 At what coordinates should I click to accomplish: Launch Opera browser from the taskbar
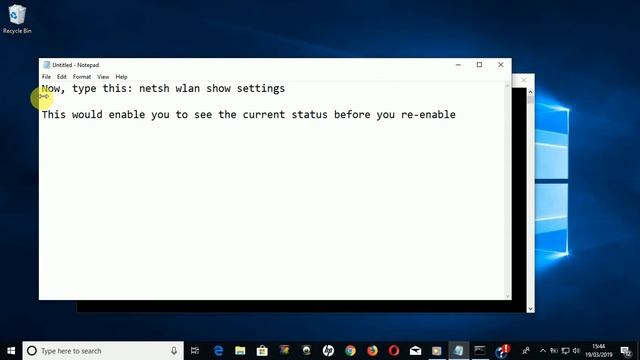(x=394, y=351)
